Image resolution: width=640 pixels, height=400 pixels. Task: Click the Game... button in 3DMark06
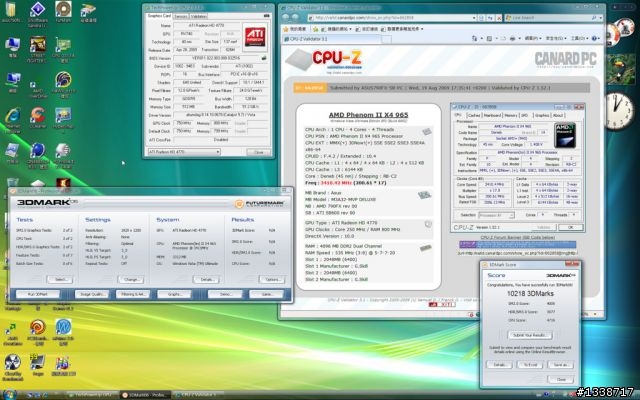point(267,294)
